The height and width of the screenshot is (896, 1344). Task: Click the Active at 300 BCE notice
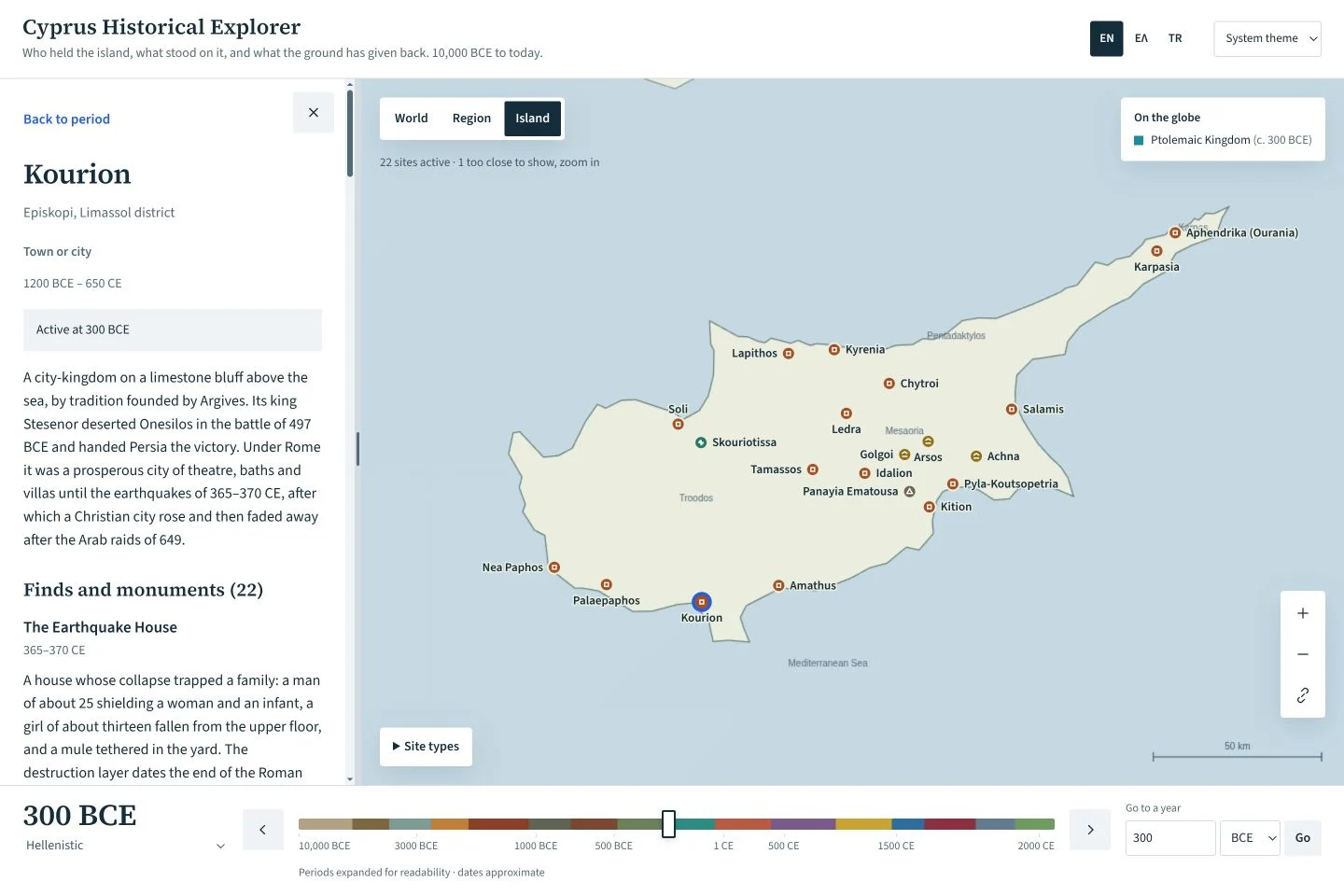pos(173,330)
